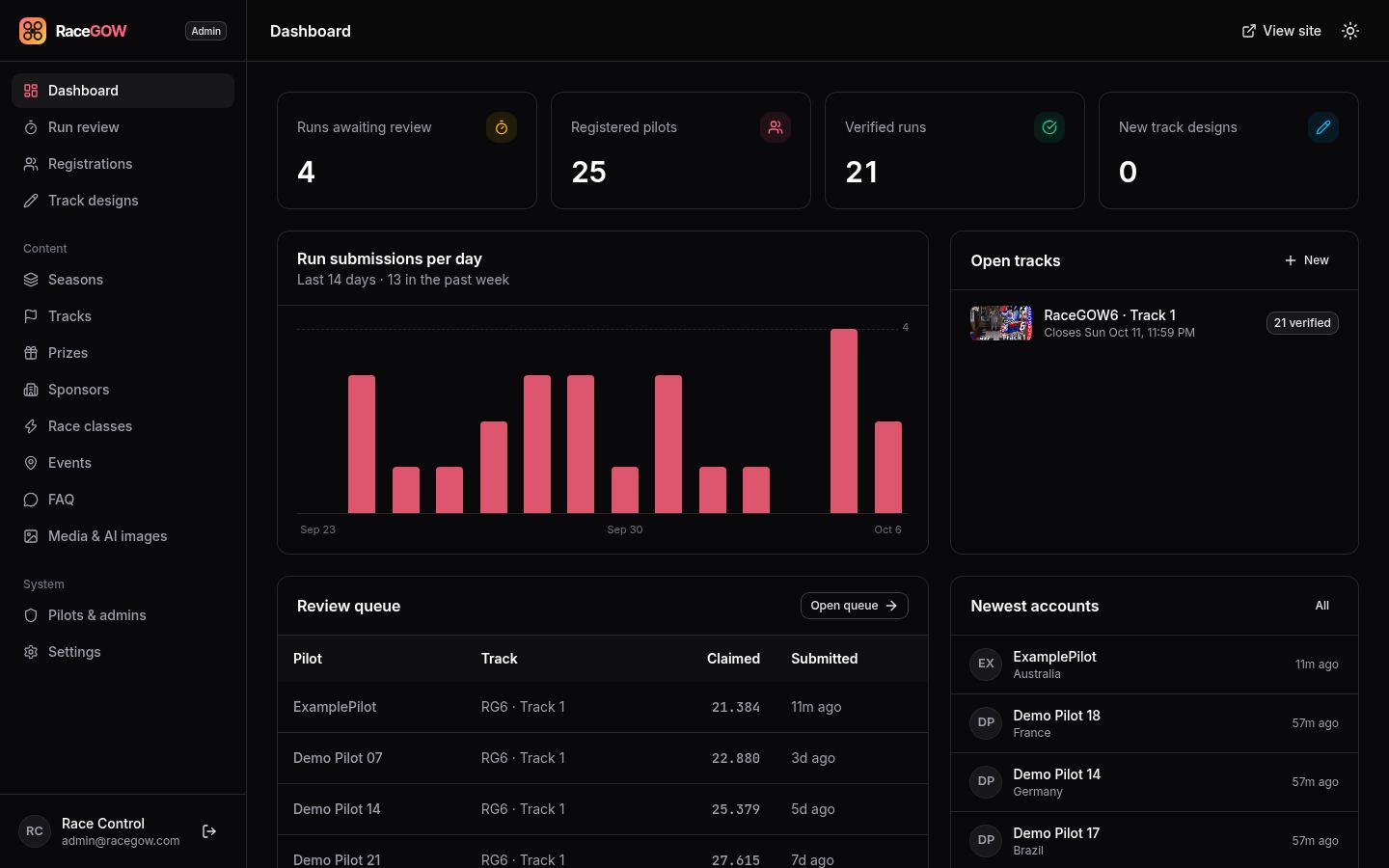Click the Open queue button
This screenshot has height=868, width=1389.
click(854, 606)
